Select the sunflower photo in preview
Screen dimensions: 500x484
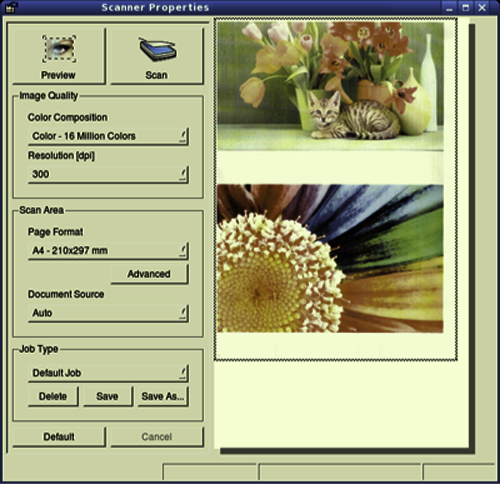330,258
